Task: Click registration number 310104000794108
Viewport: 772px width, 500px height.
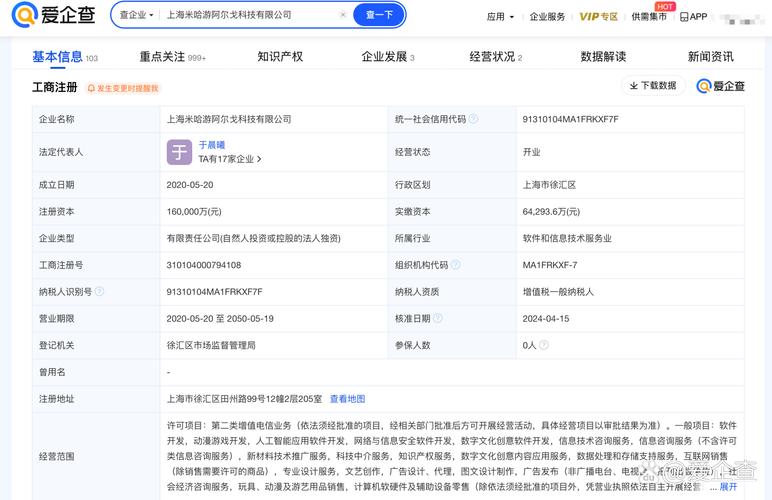Action: tap(204, 265)
